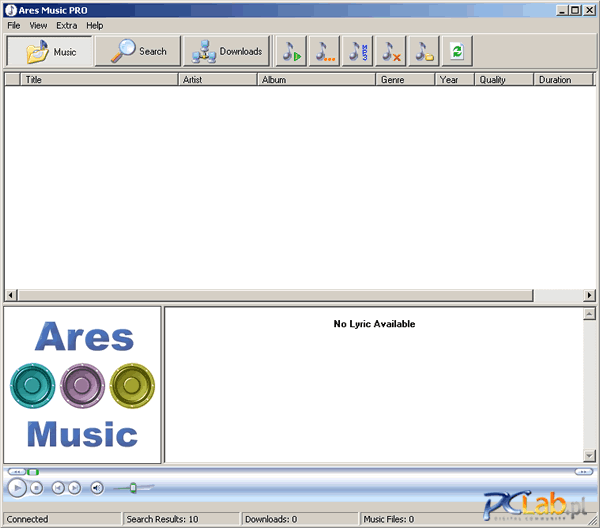Mute the player sound
Screen dimensions: 600x528
(x=97, y=488)
